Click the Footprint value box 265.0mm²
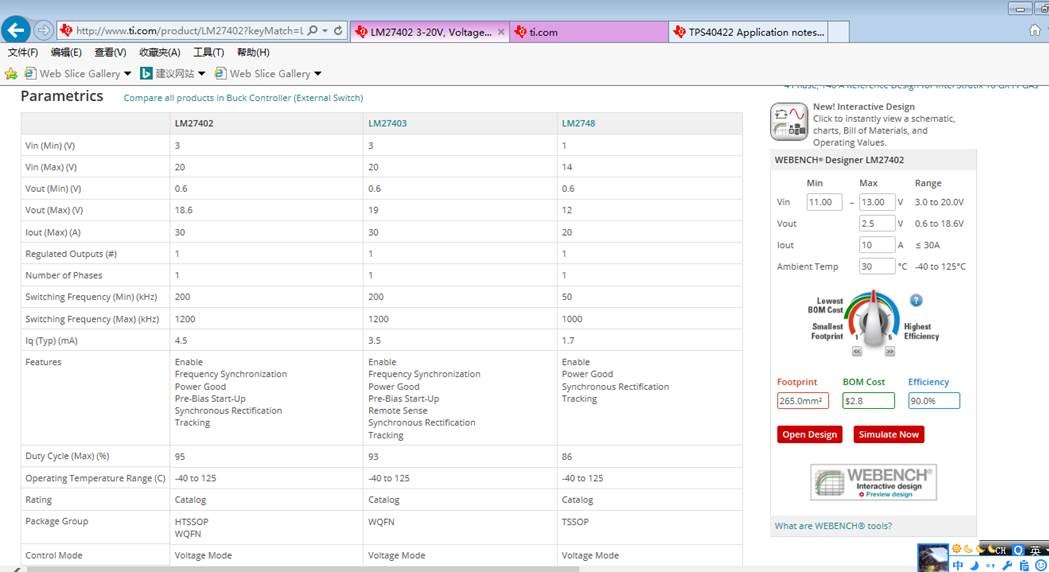The width and height of the screenshot is (1049, 572). coord(803,401)
